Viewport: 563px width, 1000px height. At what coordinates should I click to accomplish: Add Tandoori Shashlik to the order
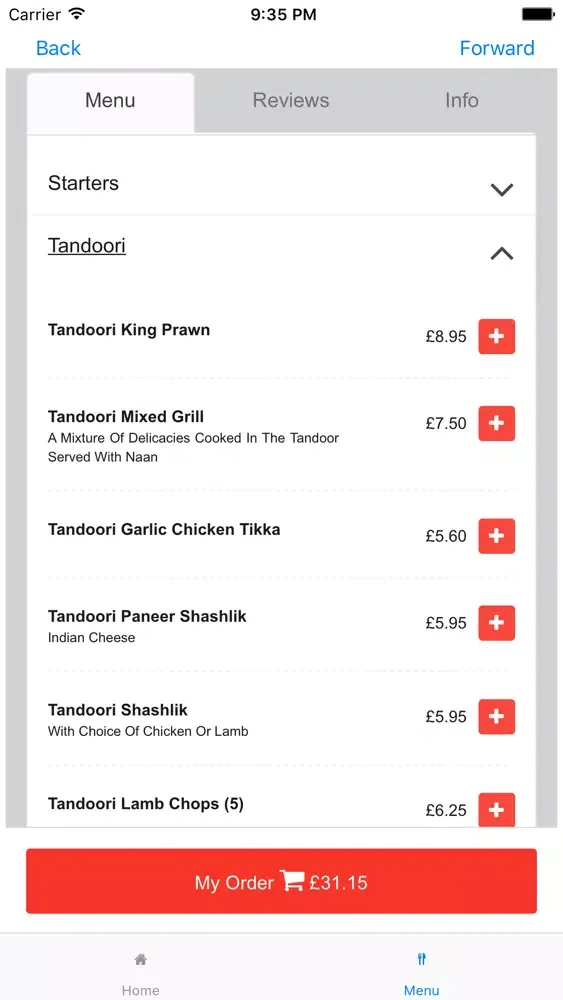click(x=497, y=717)
